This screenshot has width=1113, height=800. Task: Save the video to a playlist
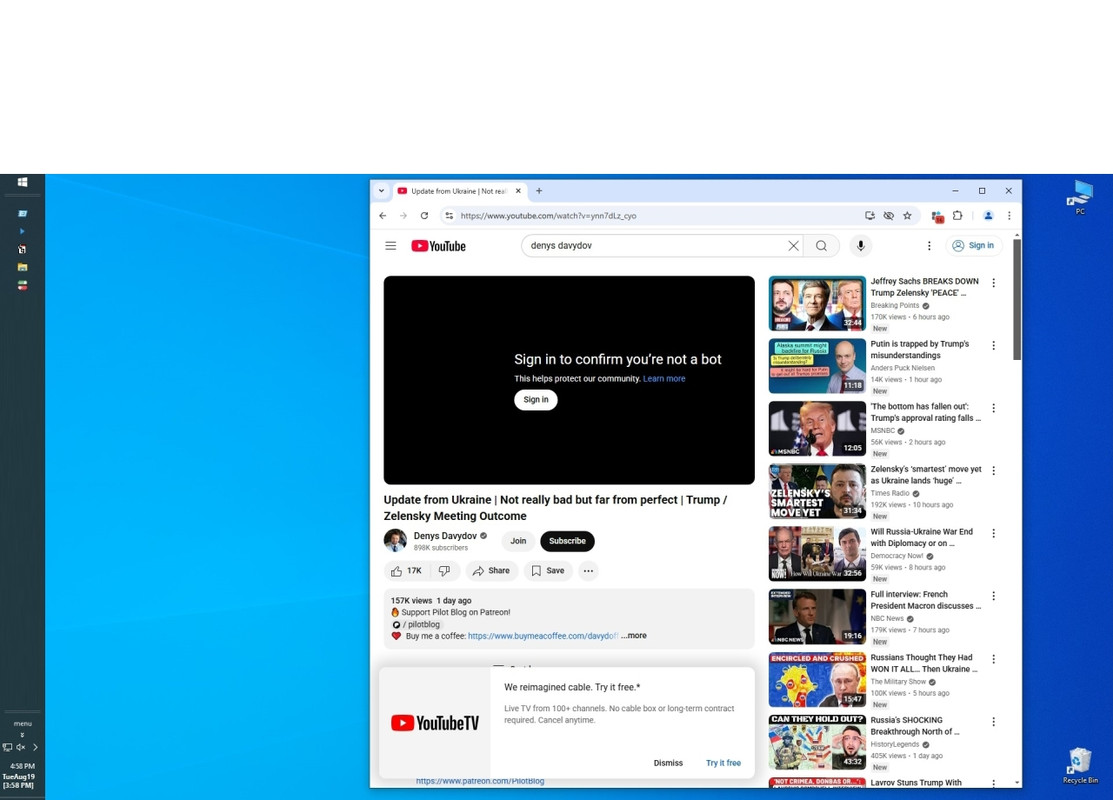(548, 571)
